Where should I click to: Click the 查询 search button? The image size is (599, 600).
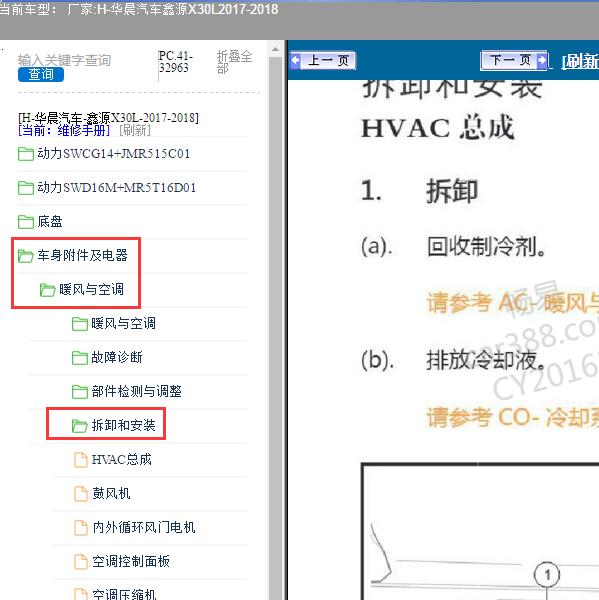(x=41, y=74)
